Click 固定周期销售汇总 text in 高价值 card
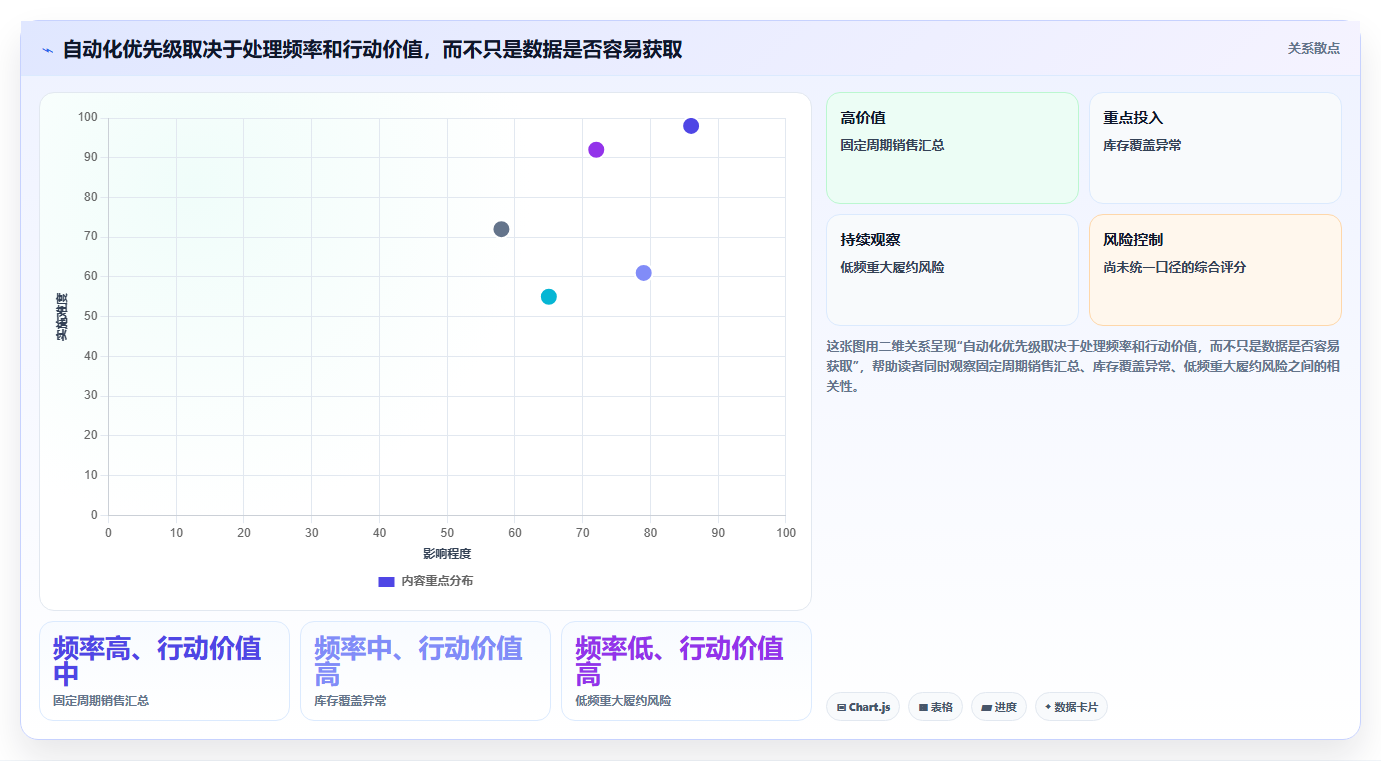 pyautogui.click(x=893, y=145)
